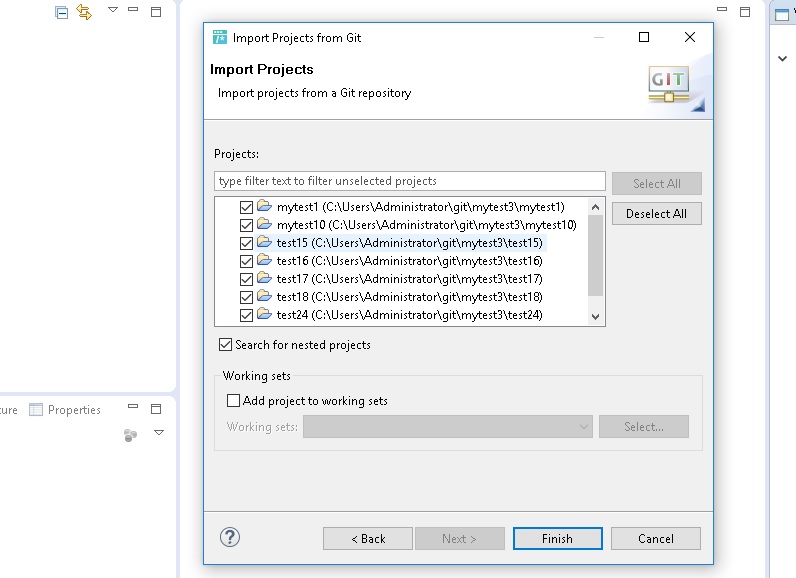Open the Properties panel view menu triangle

[159, 433]
